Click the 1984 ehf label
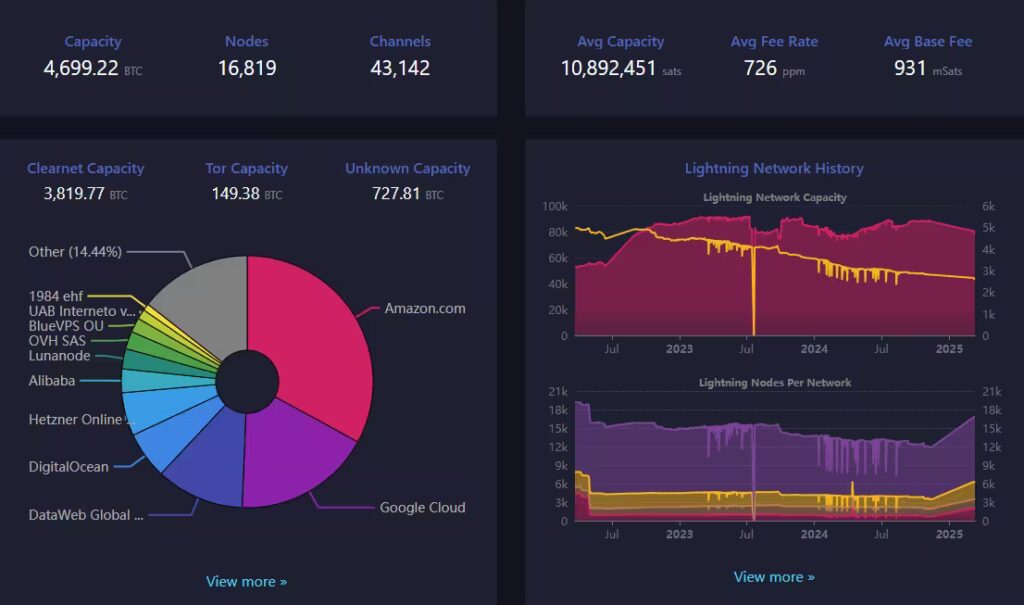1024x605 pixels. point(58,296)
